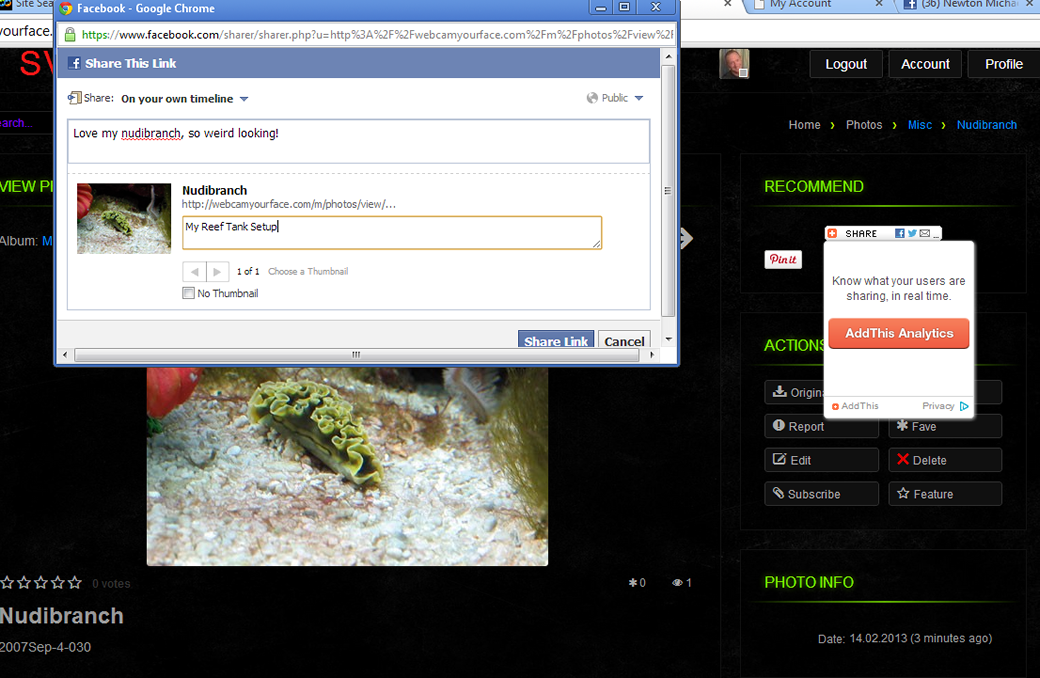Click the views count eye icon
The image size is (1040, 678).
coord(677,582)
